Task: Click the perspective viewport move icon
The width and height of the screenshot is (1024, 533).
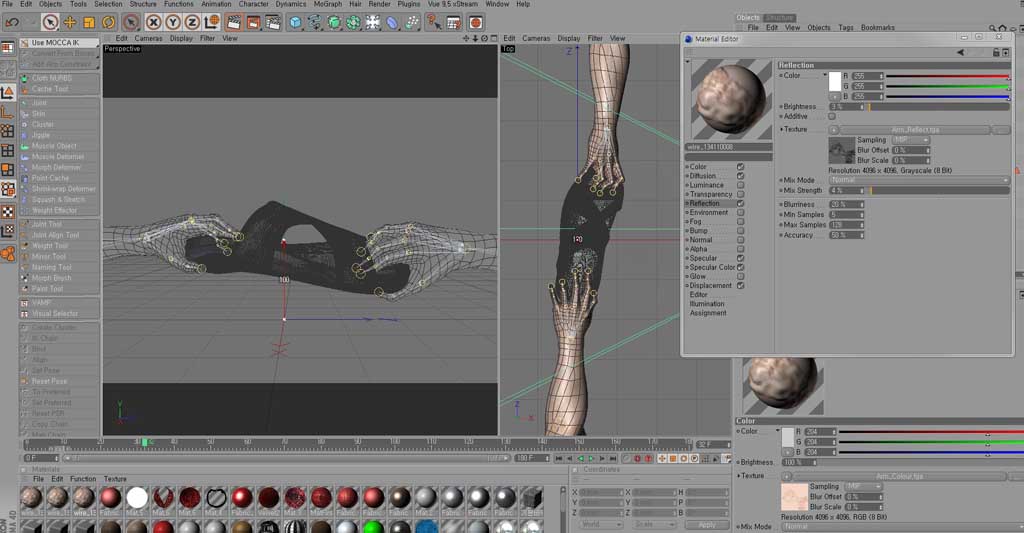Action: [x=466, y=39]
